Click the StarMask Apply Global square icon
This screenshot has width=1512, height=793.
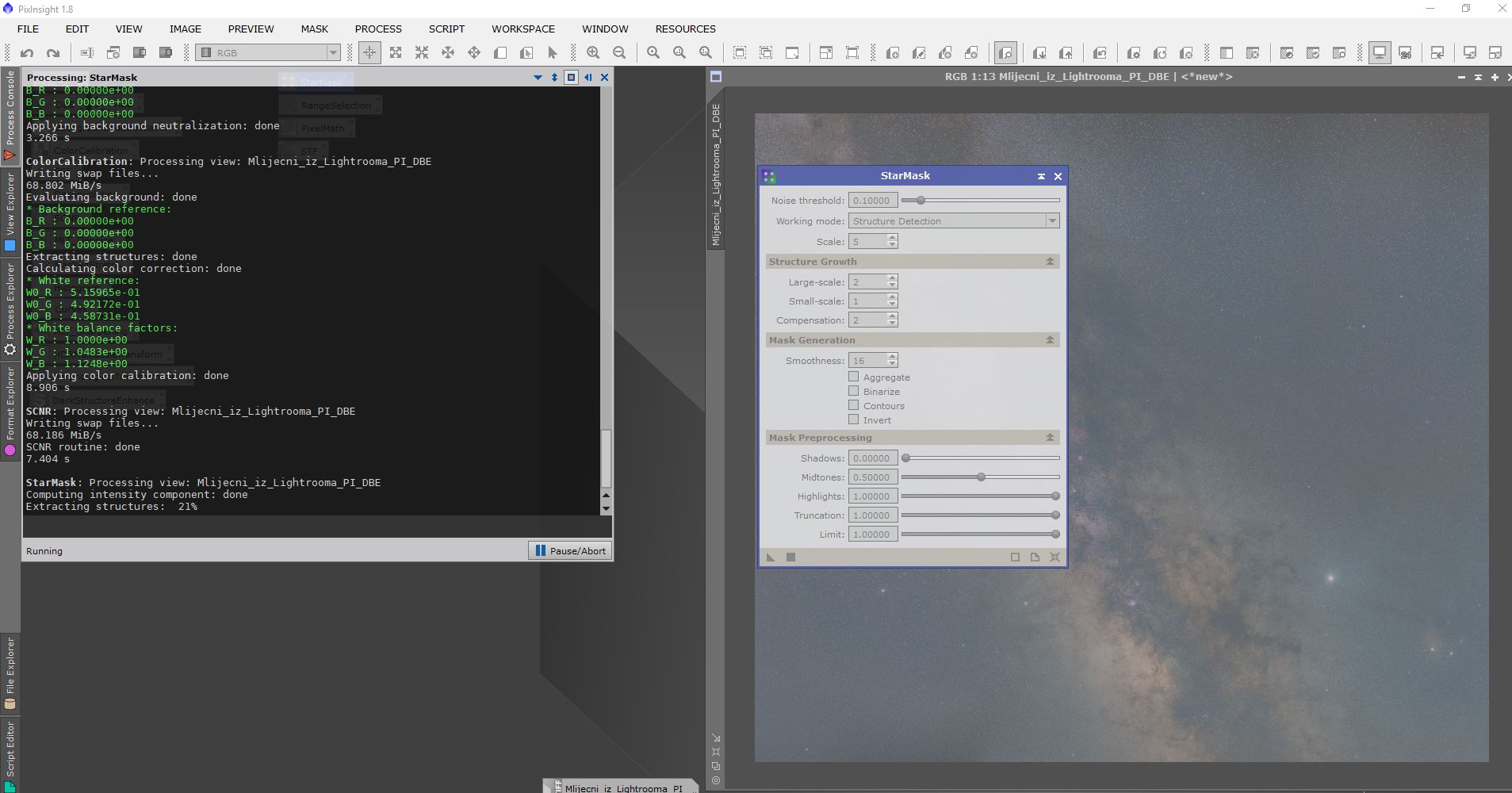coord(790,557)
